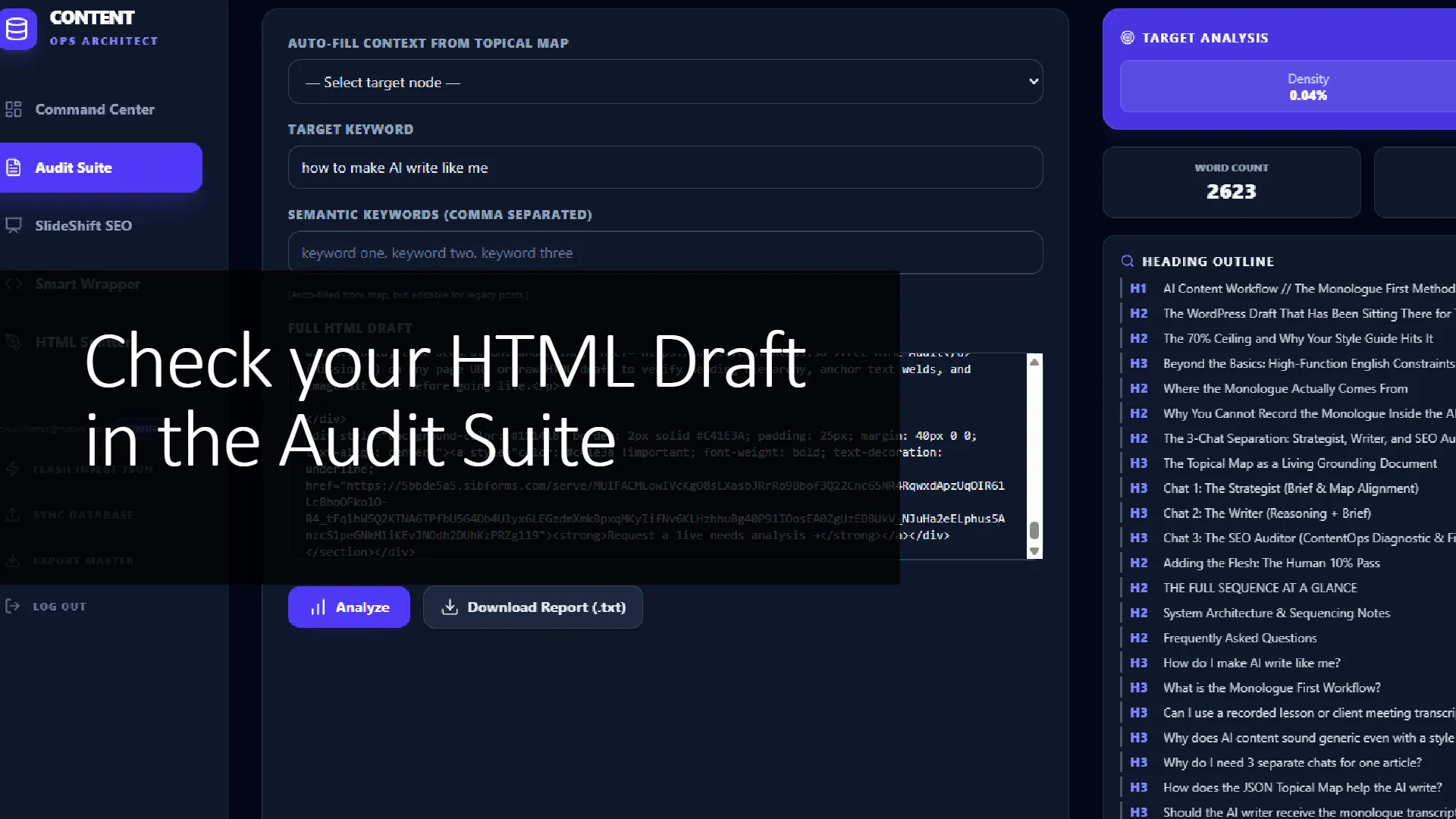1456x819 pixels.
Task: Select Audit Suite in the sidebar
Action: [x=101, y=168]
